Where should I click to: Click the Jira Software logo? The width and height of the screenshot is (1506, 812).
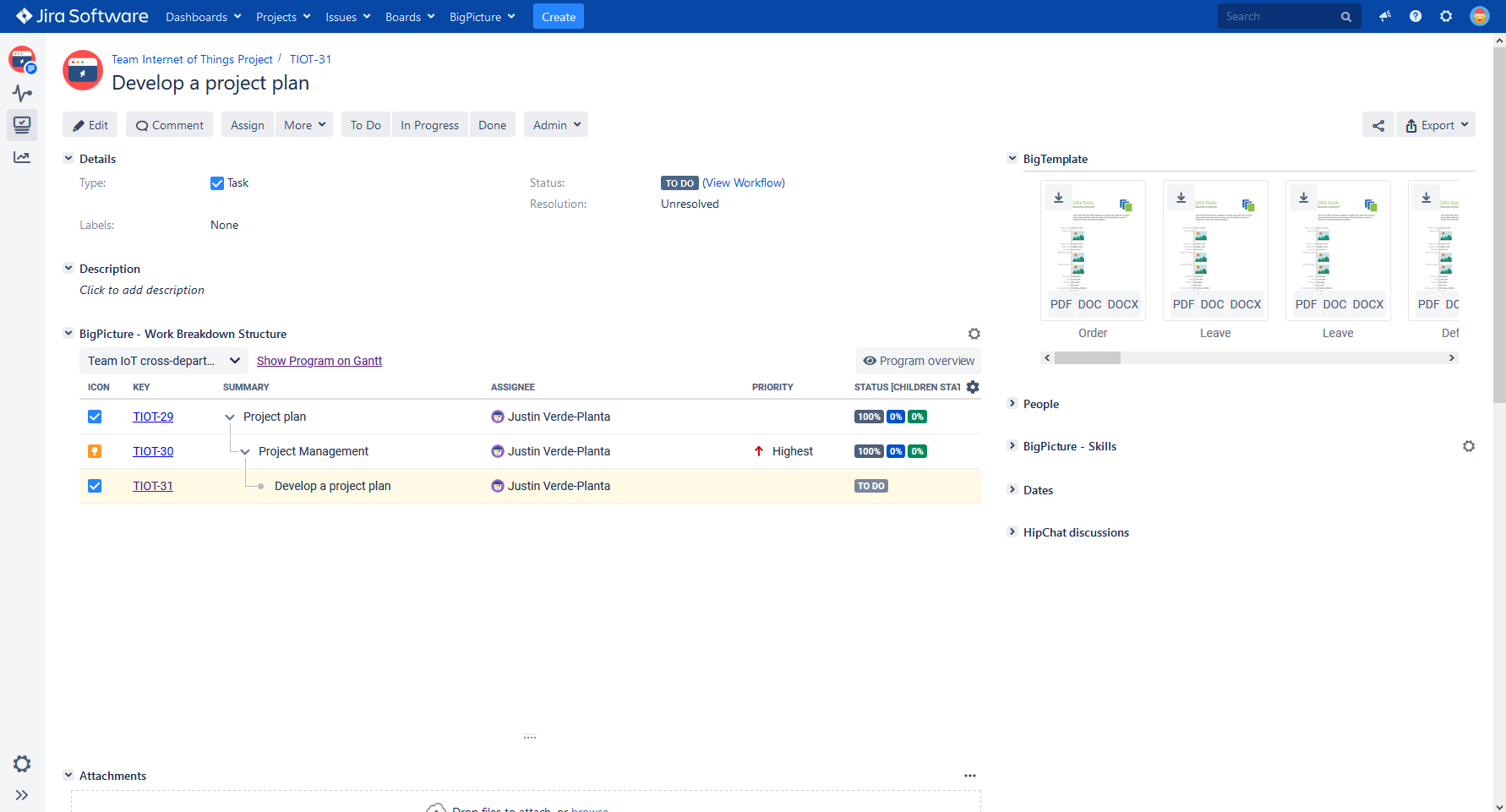click(x=82, y=16)
